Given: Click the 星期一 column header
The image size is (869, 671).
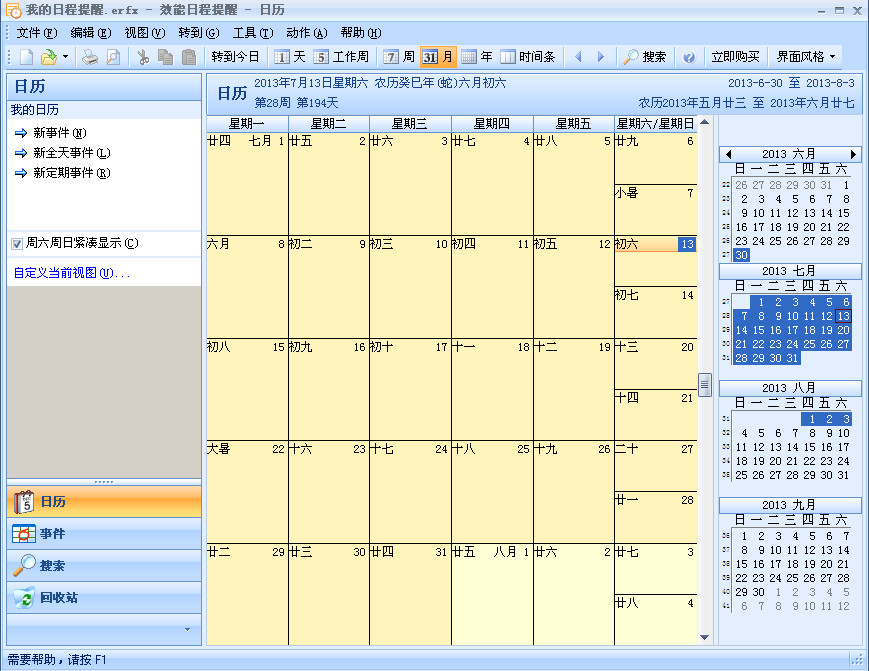Looking at the screenshot, I should pos(247,124).
